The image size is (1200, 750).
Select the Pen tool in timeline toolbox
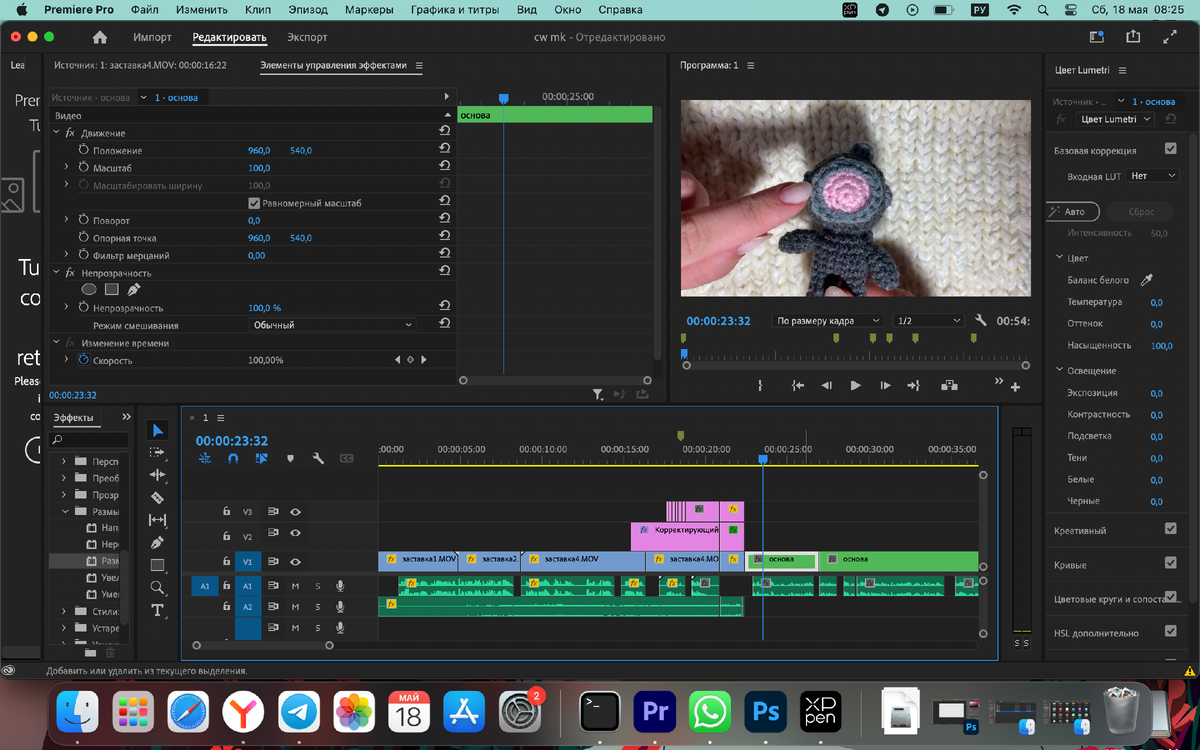[157, 542]
